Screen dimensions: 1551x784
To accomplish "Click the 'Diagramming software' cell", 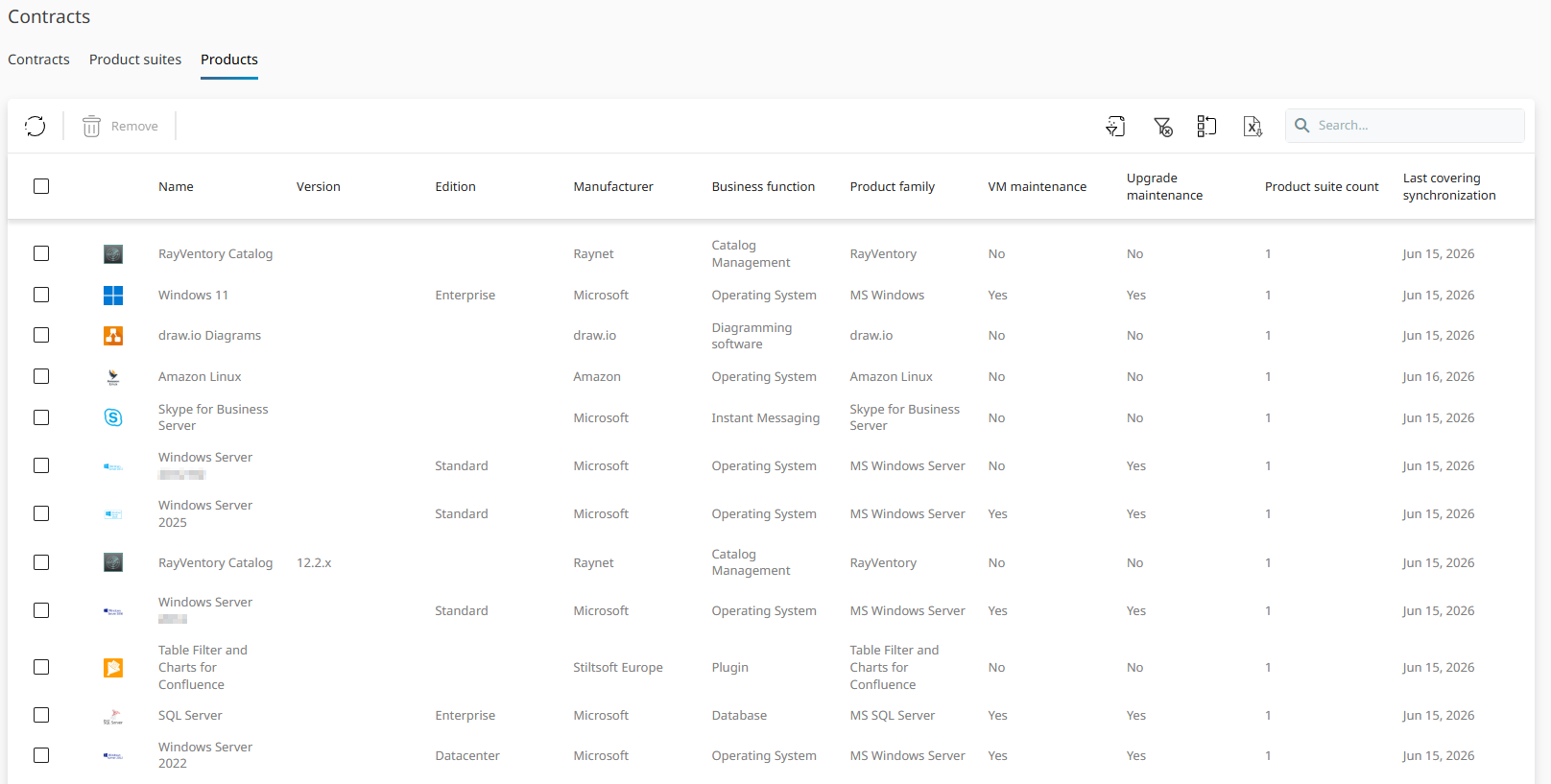I will pos(752,336).
